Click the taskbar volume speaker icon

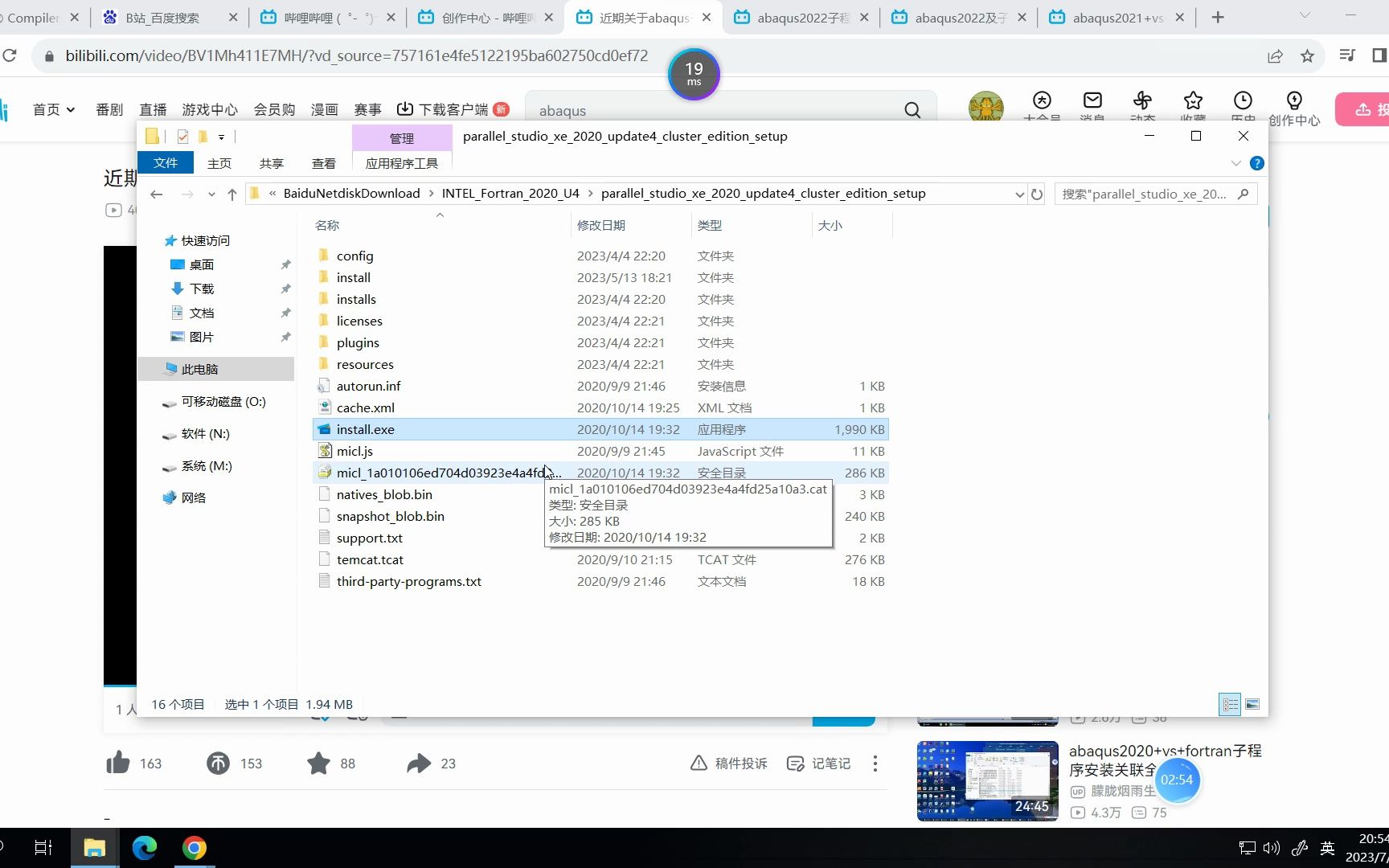1272,848
